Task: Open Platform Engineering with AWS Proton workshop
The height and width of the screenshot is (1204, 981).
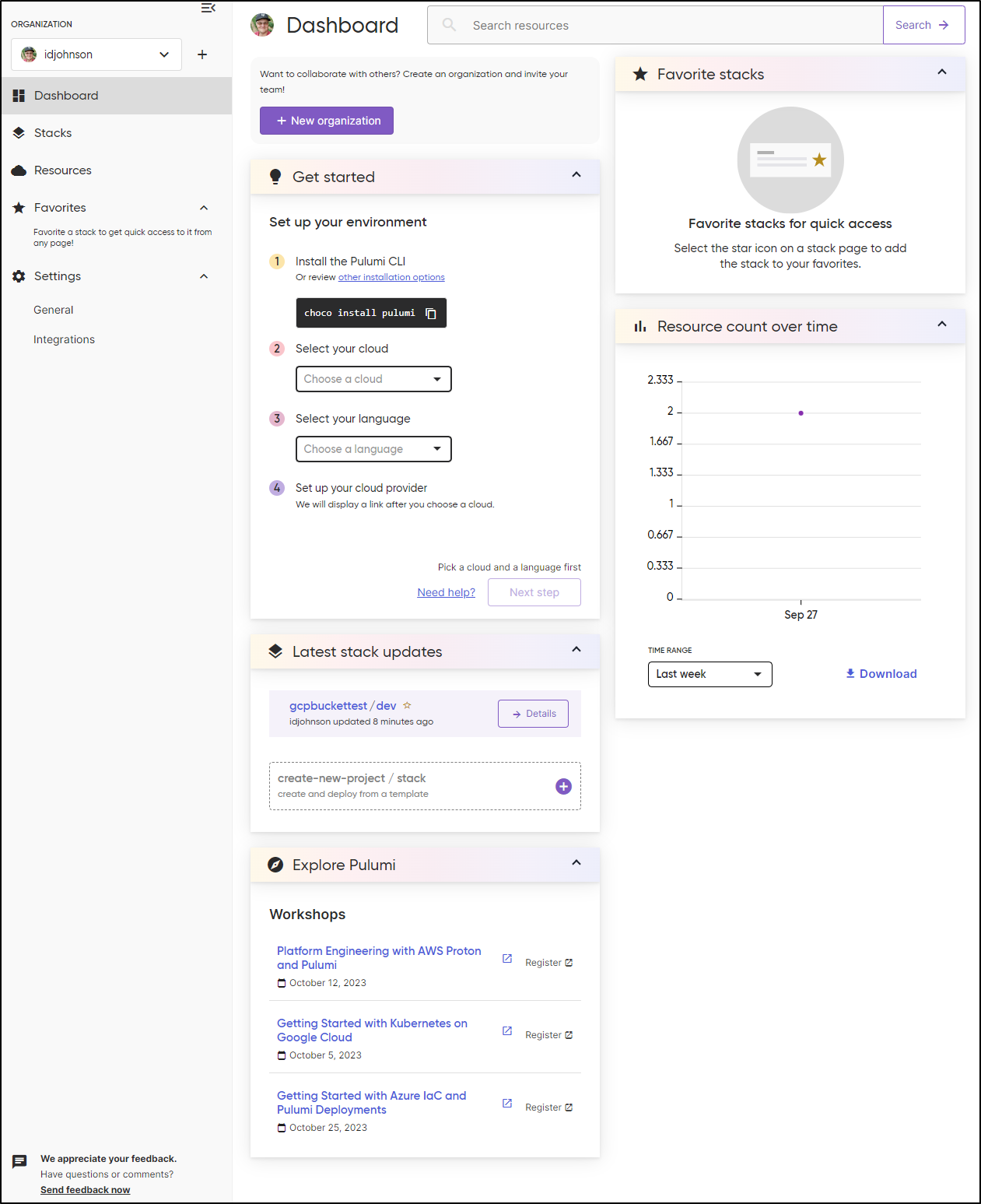Action: pyautogui.click(x=379, y=958)
